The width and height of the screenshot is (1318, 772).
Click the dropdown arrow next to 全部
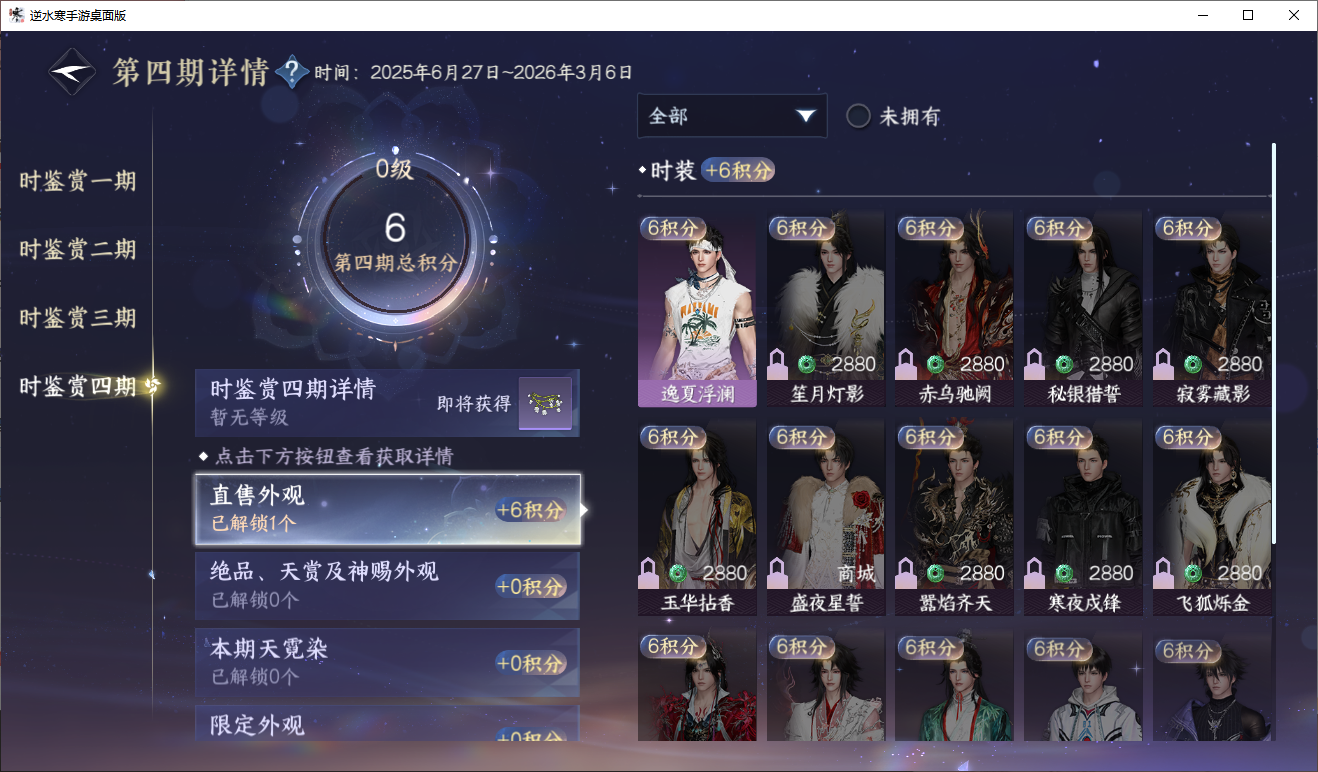[x=806, y=116]
